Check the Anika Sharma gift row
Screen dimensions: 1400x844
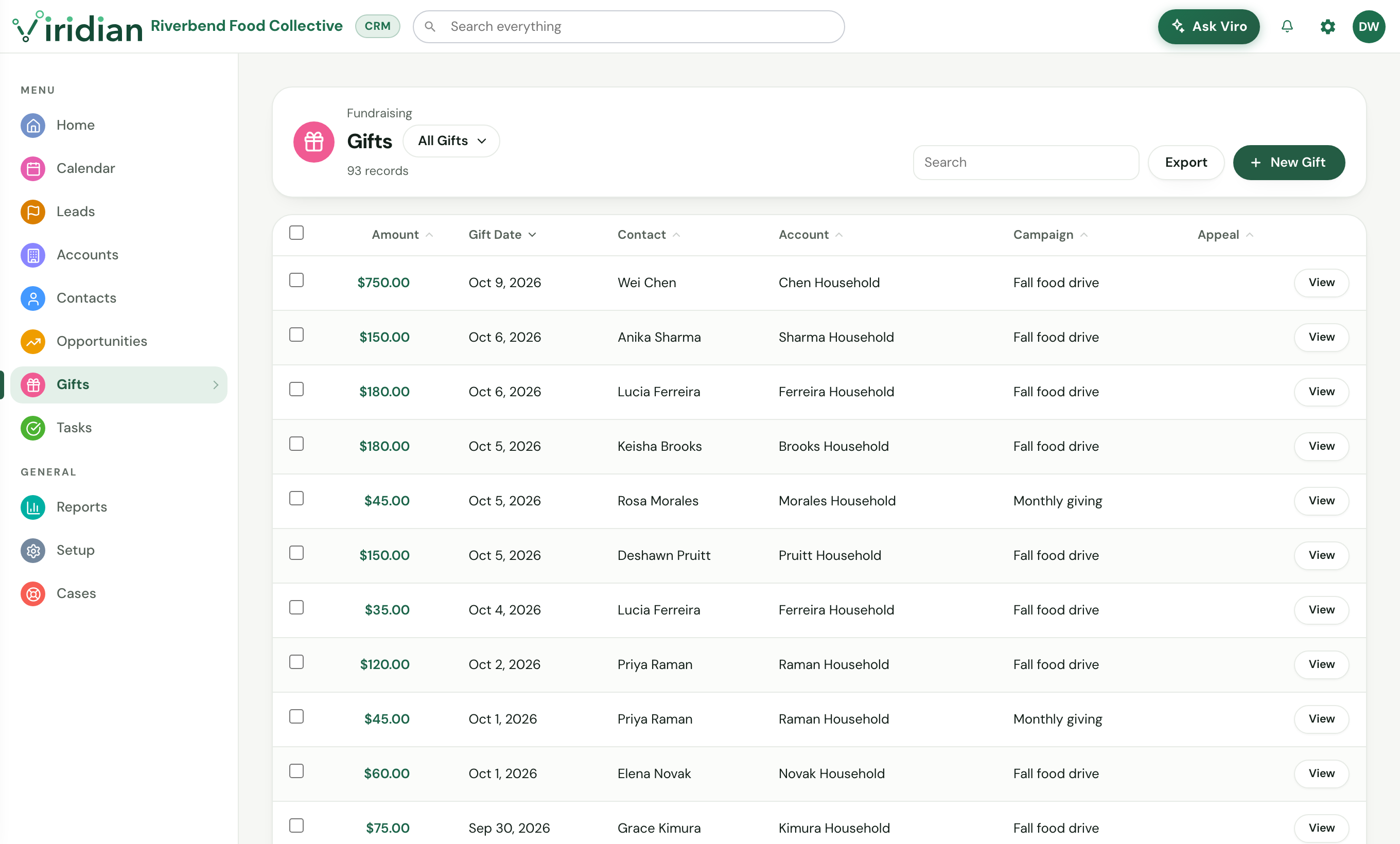coord(296,335)
